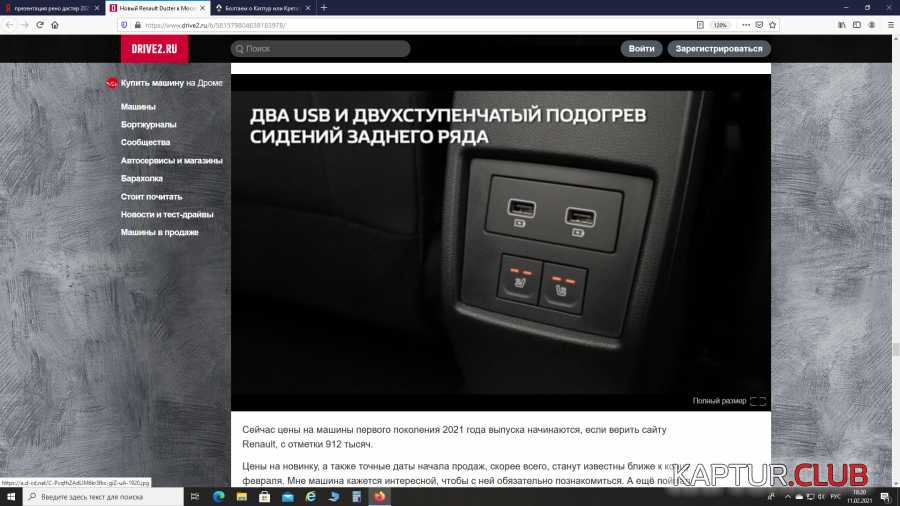This screenshot has height=506, width=900.
Task: Open the Windows Start menu
Action: pos(11,497)
